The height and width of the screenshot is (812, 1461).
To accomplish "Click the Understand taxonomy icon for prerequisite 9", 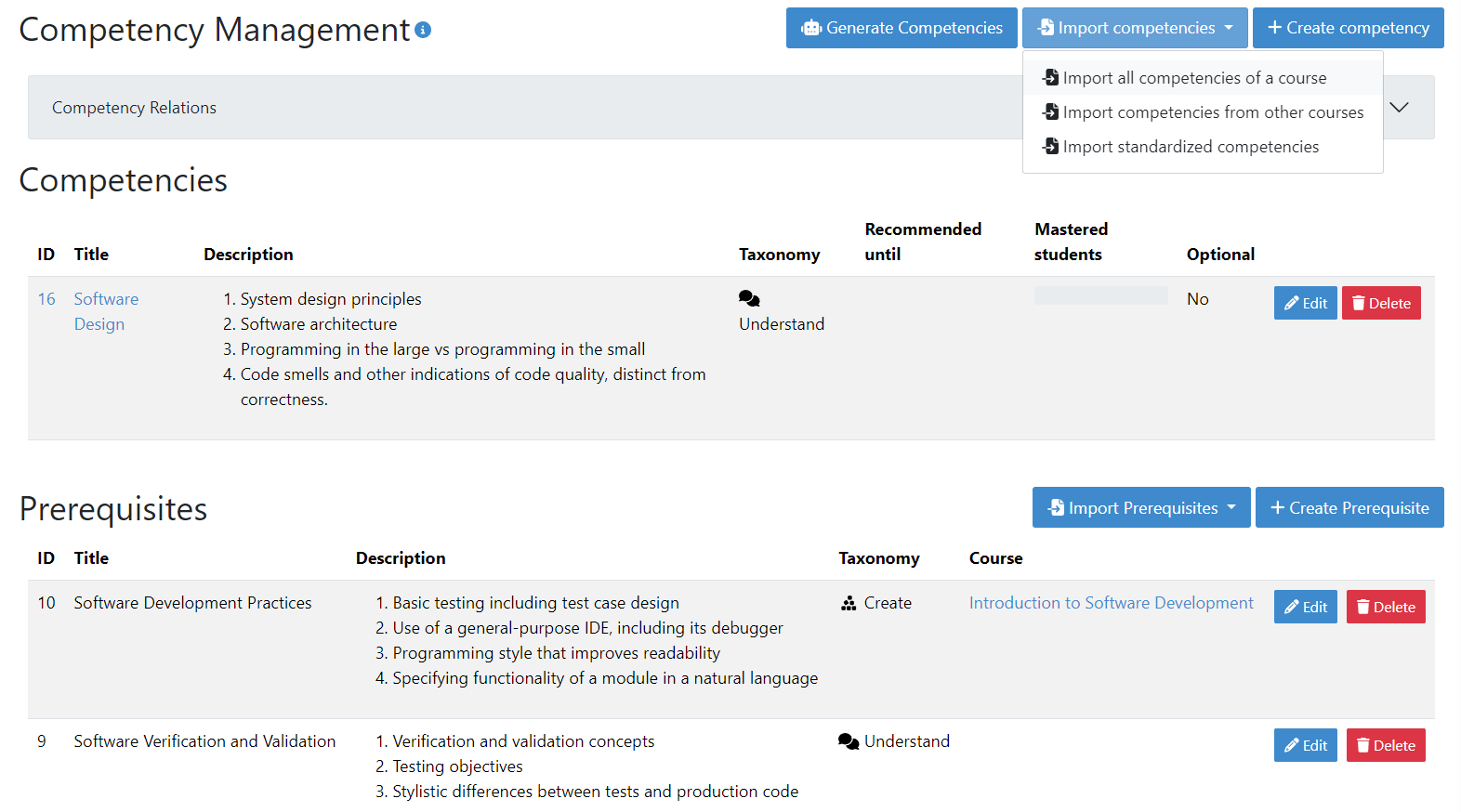I will [x=848, y=741].
